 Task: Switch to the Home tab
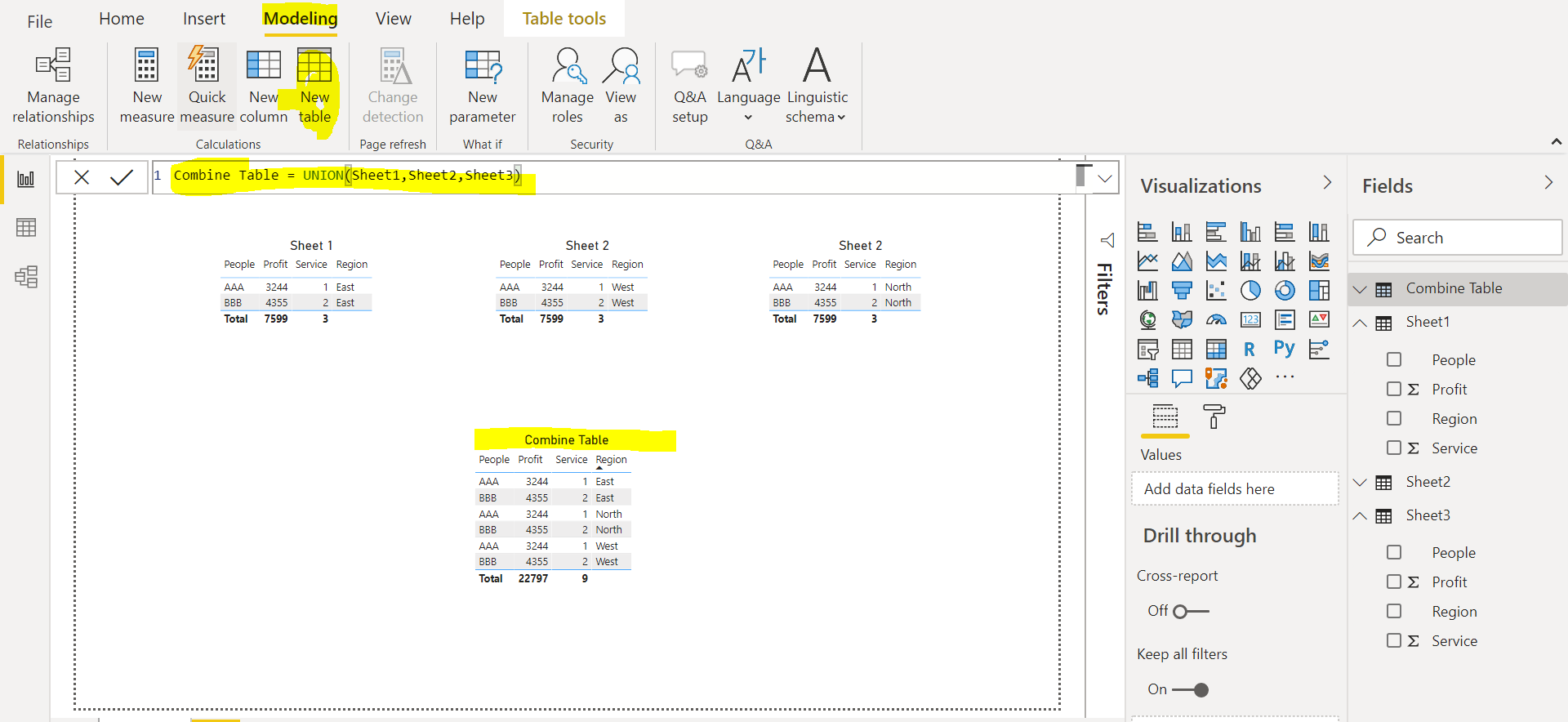(122, 19)
